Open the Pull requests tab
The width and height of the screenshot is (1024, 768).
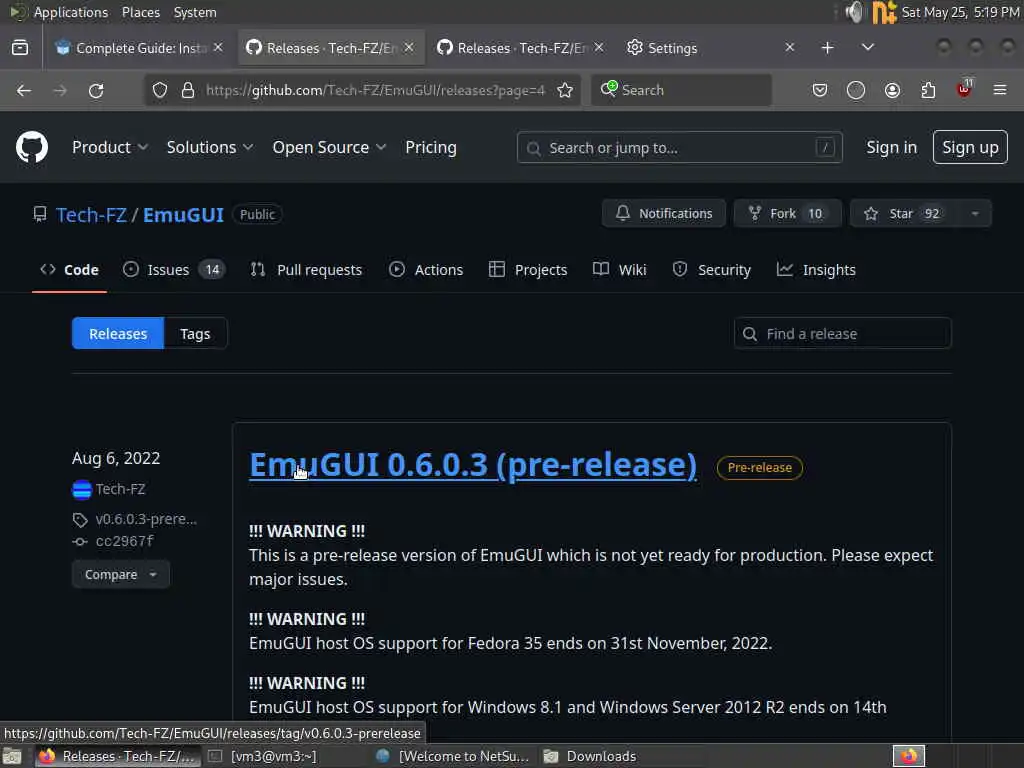306,270
